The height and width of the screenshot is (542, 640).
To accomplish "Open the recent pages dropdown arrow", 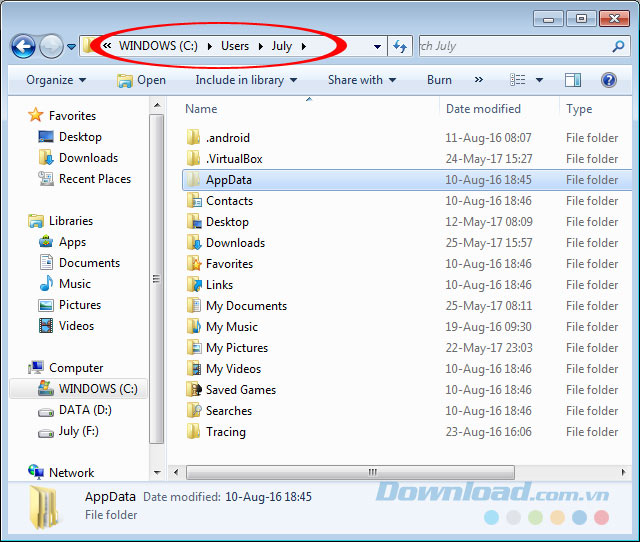I will pos(71,47).
